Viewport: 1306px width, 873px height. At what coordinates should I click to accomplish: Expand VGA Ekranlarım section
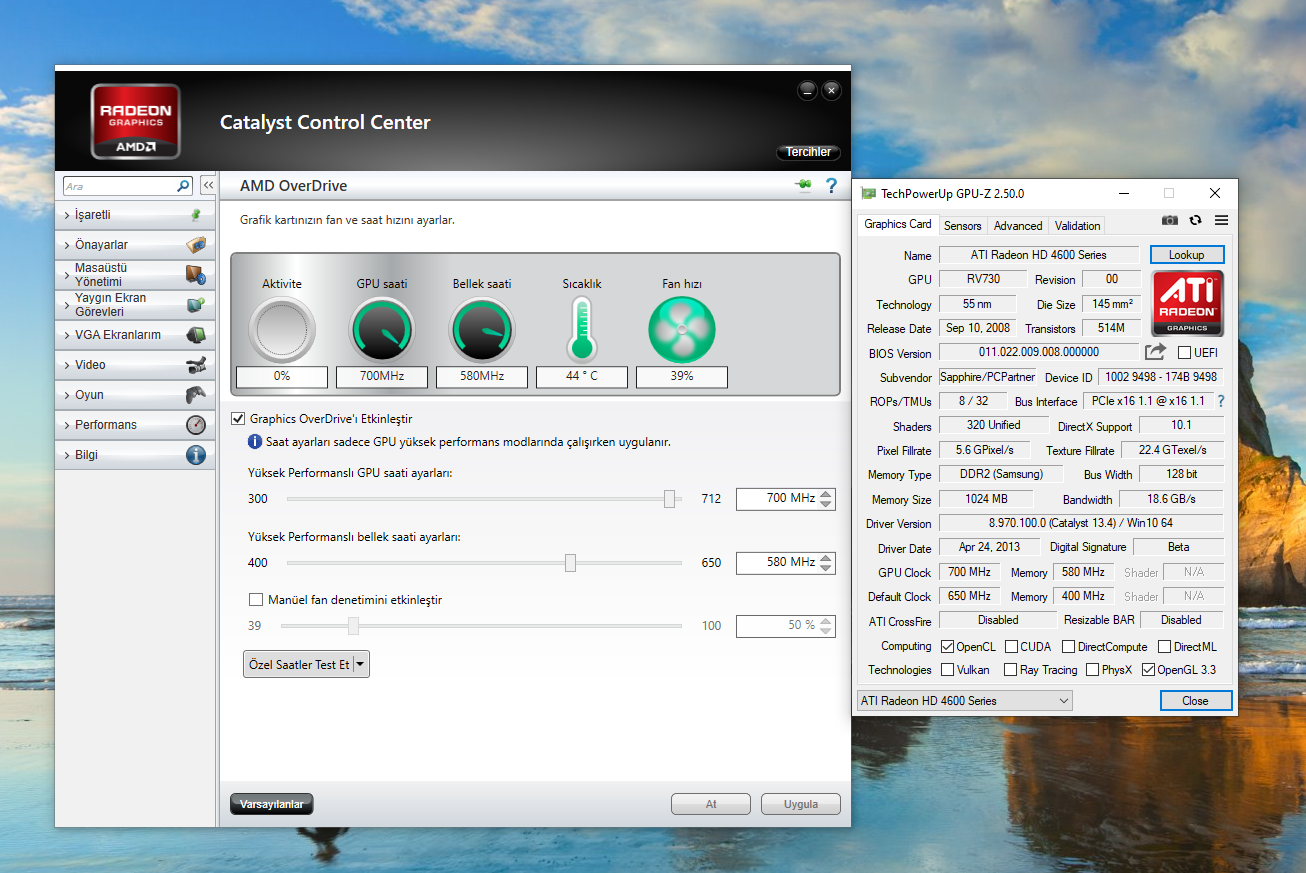point(135,335)
